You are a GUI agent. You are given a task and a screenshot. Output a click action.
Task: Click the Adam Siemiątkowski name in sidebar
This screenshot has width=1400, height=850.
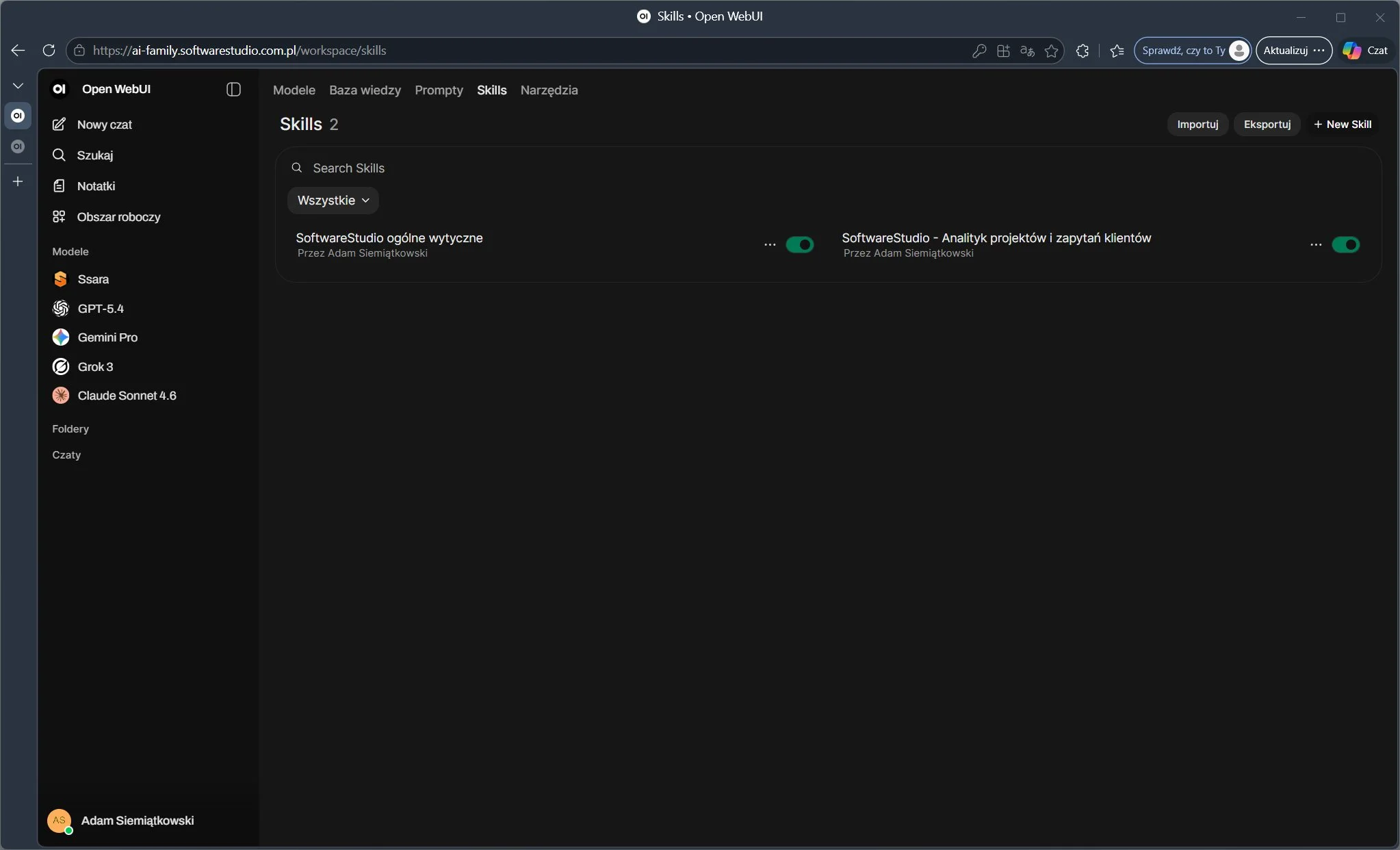(x=138, y=821)
